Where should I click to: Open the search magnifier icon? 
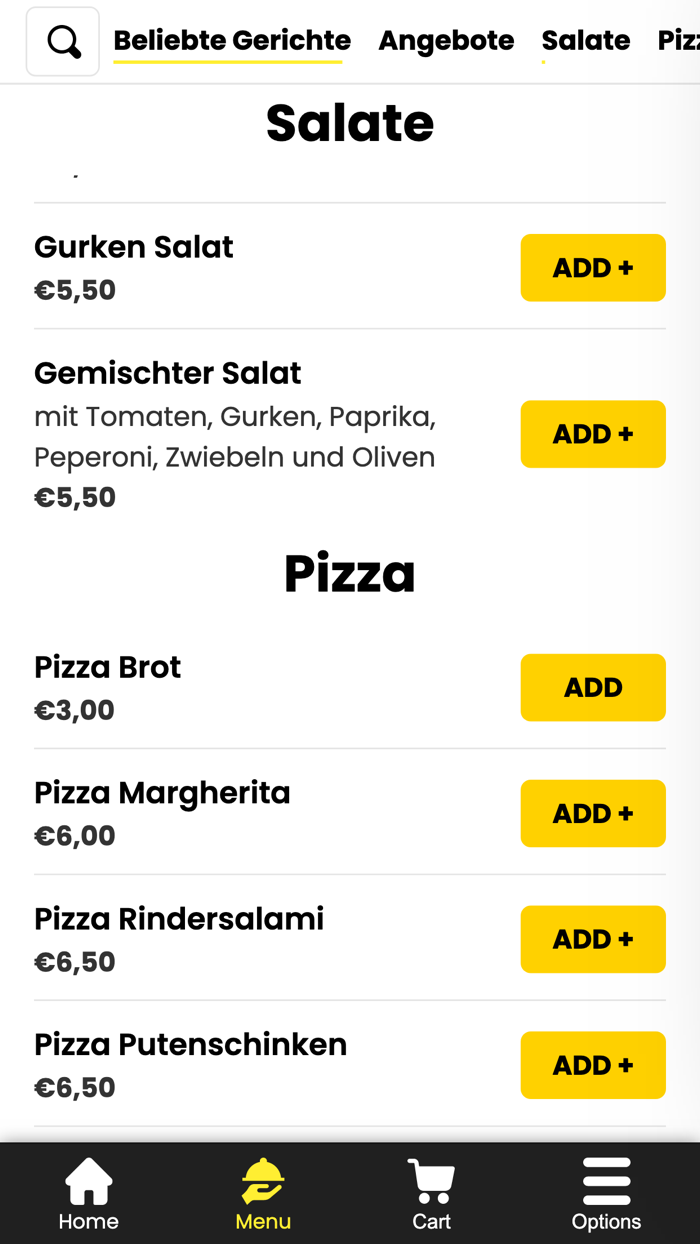(62, 40)
